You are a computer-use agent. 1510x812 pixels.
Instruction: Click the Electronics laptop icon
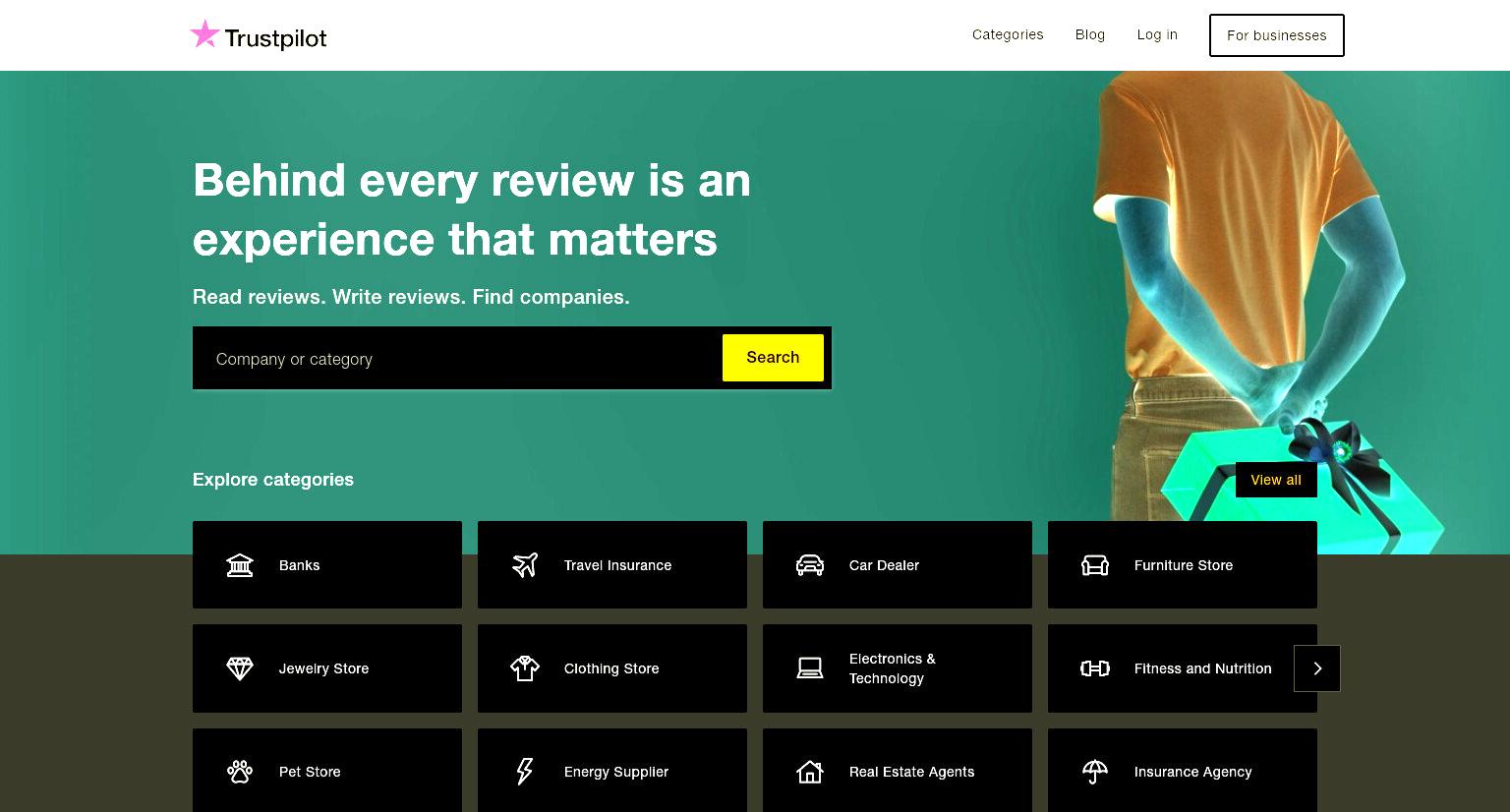pyautogui.click(x=810, y=668)
